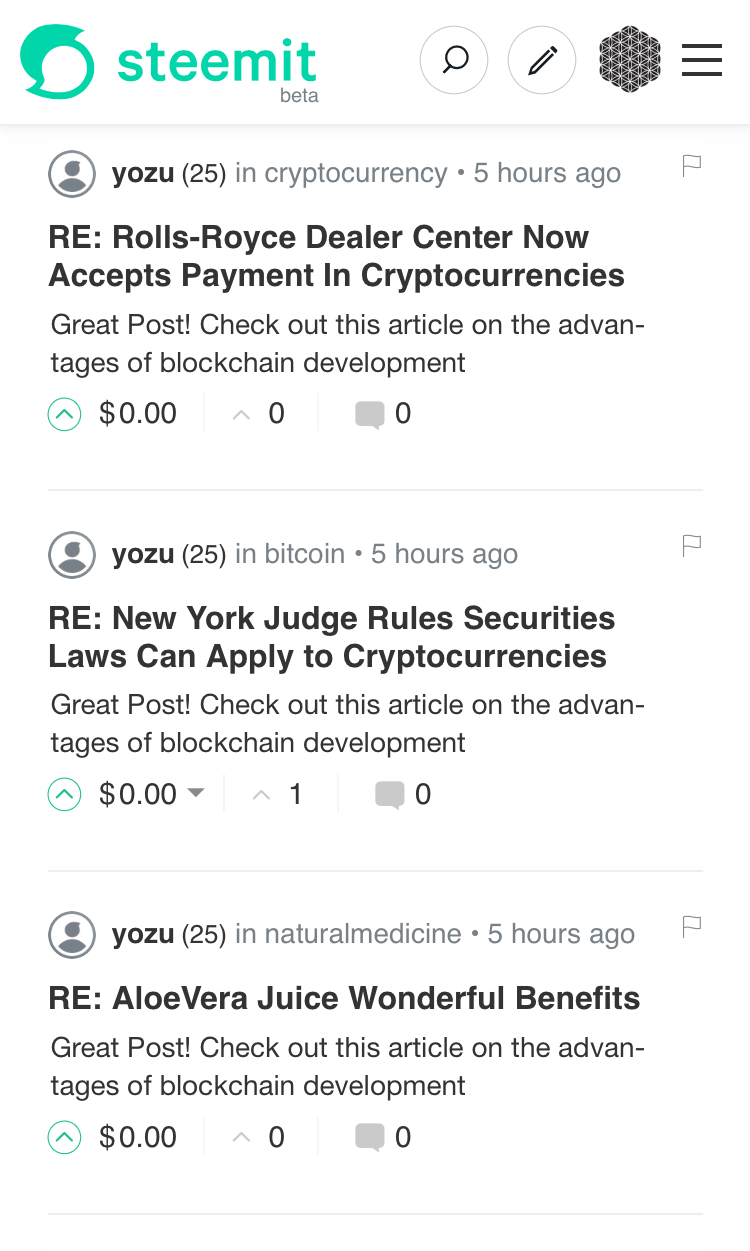Flag the New York Judge reply
The width and height of the screenshot is (750, 1251).
(692, 545)
